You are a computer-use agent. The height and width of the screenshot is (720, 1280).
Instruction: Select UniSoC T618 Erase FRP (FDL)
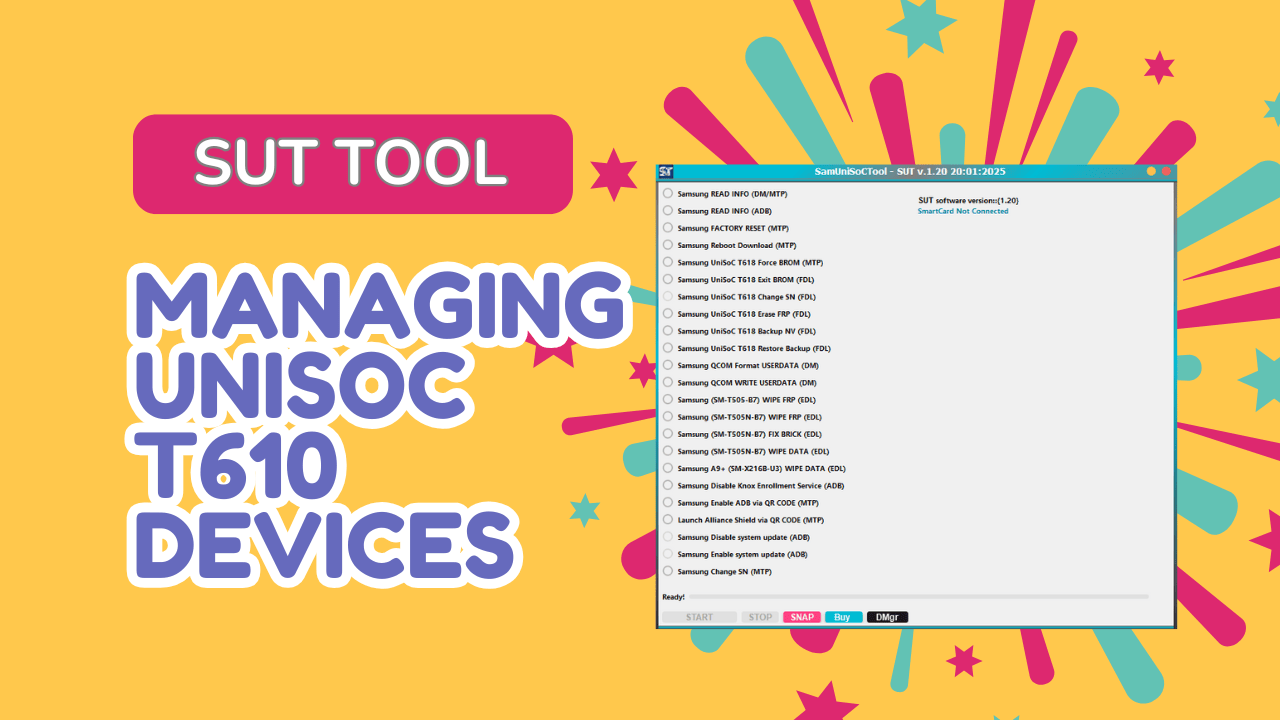tap(668, 314)
